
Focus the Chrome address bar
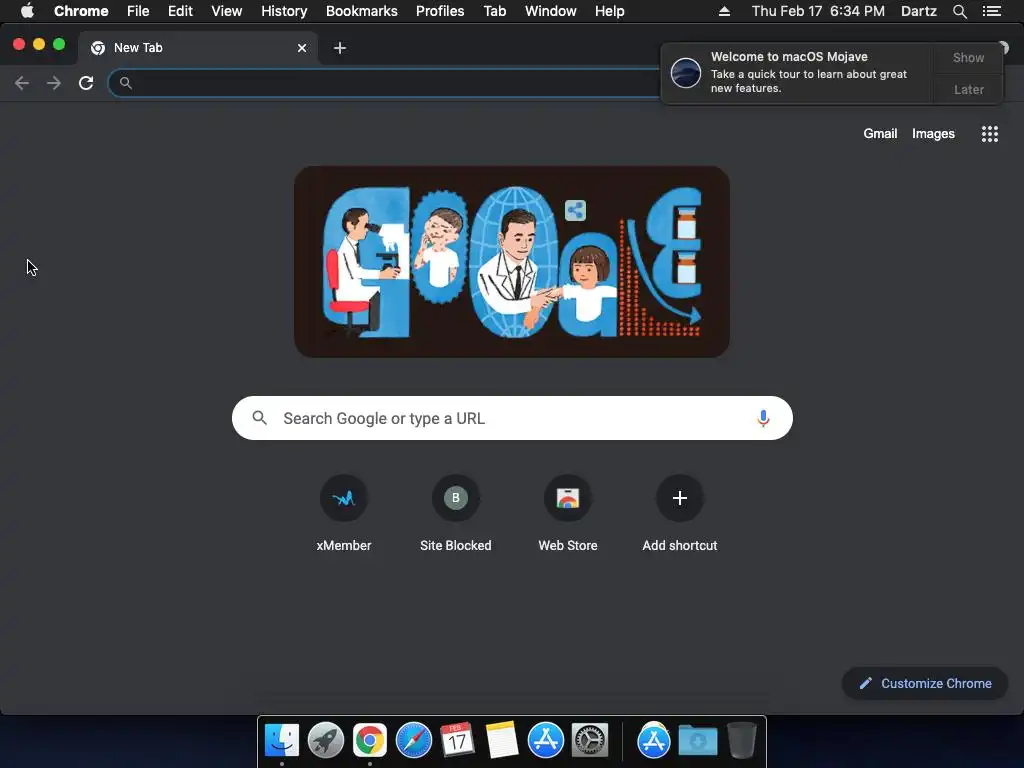[385, 83]
